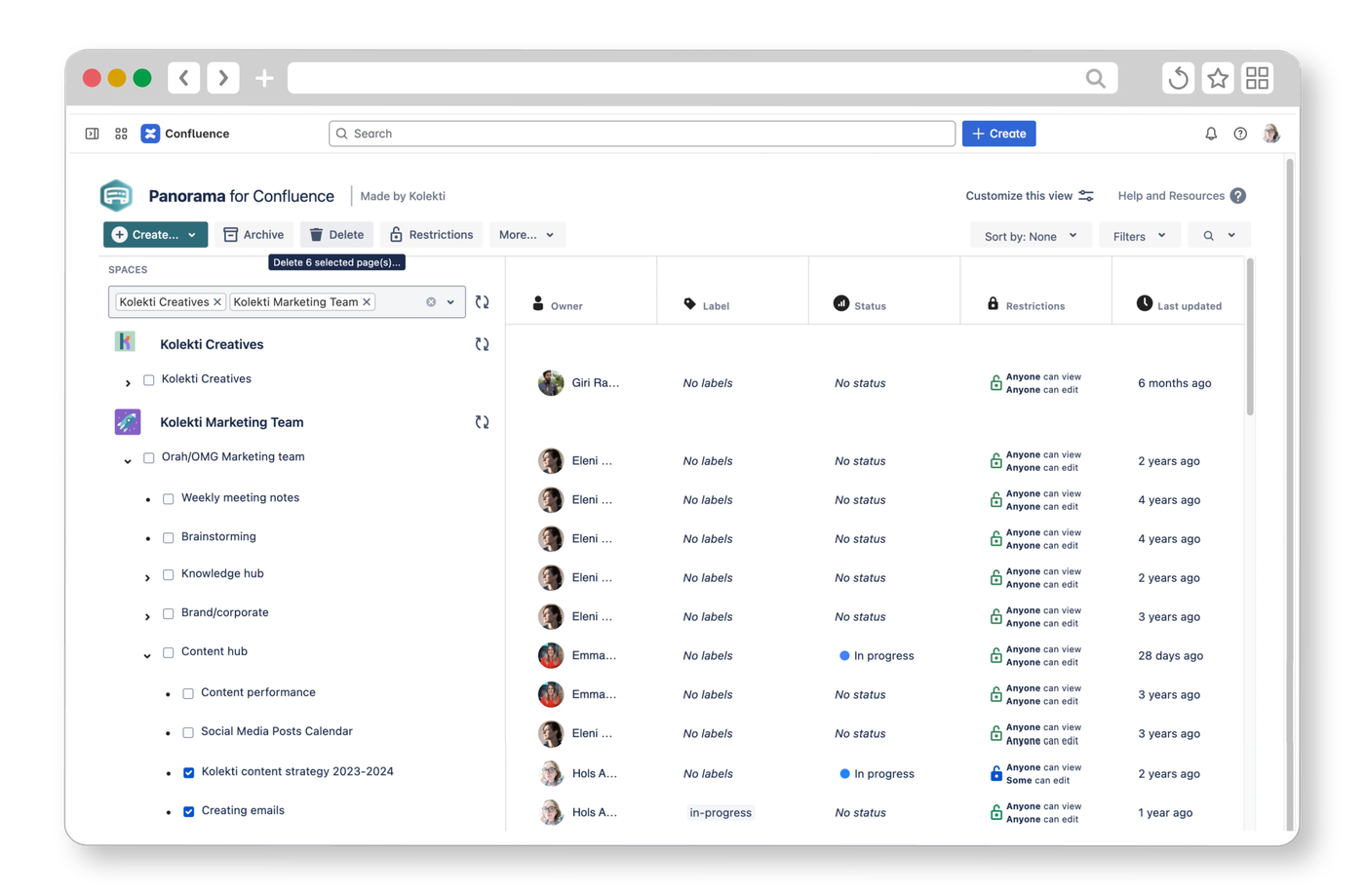Screen dimensions: 1365x896
Task: Click the Customize this view sliders icon
Action: [1086, 196]
